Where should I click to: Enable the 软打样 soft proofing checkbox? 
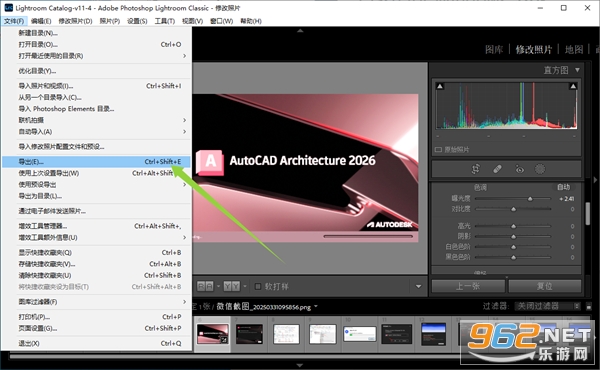pyautogui.click(x=258, y=286)
